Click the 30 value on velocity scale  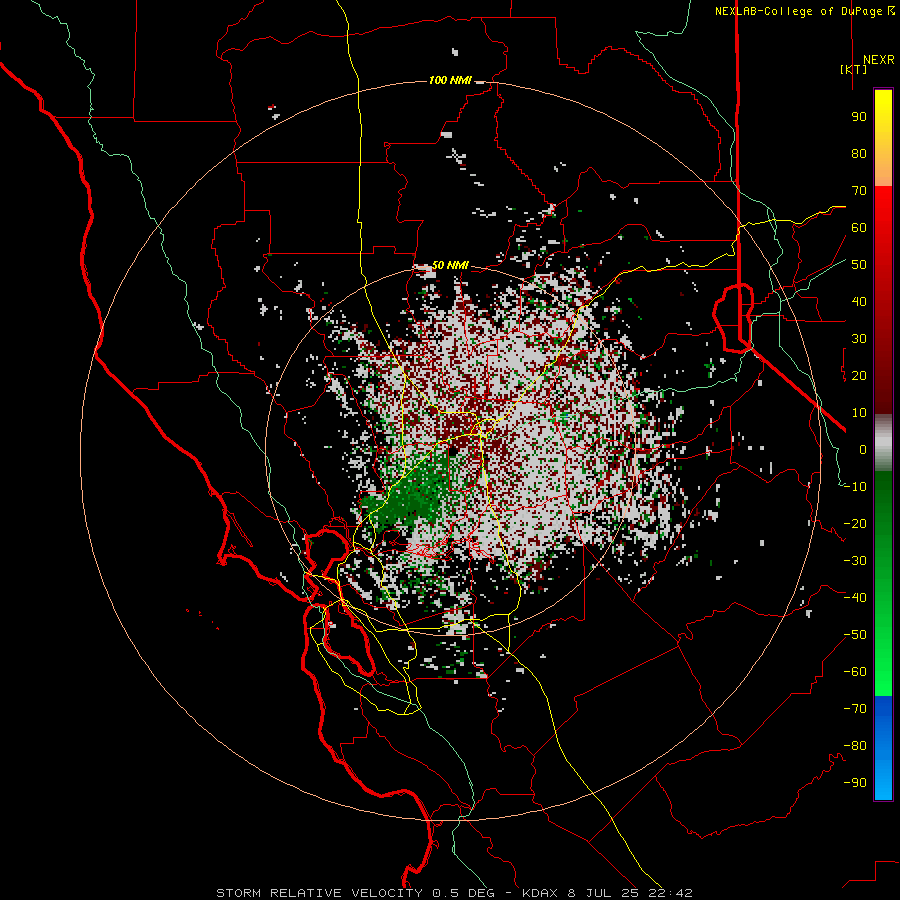point(859,339)
